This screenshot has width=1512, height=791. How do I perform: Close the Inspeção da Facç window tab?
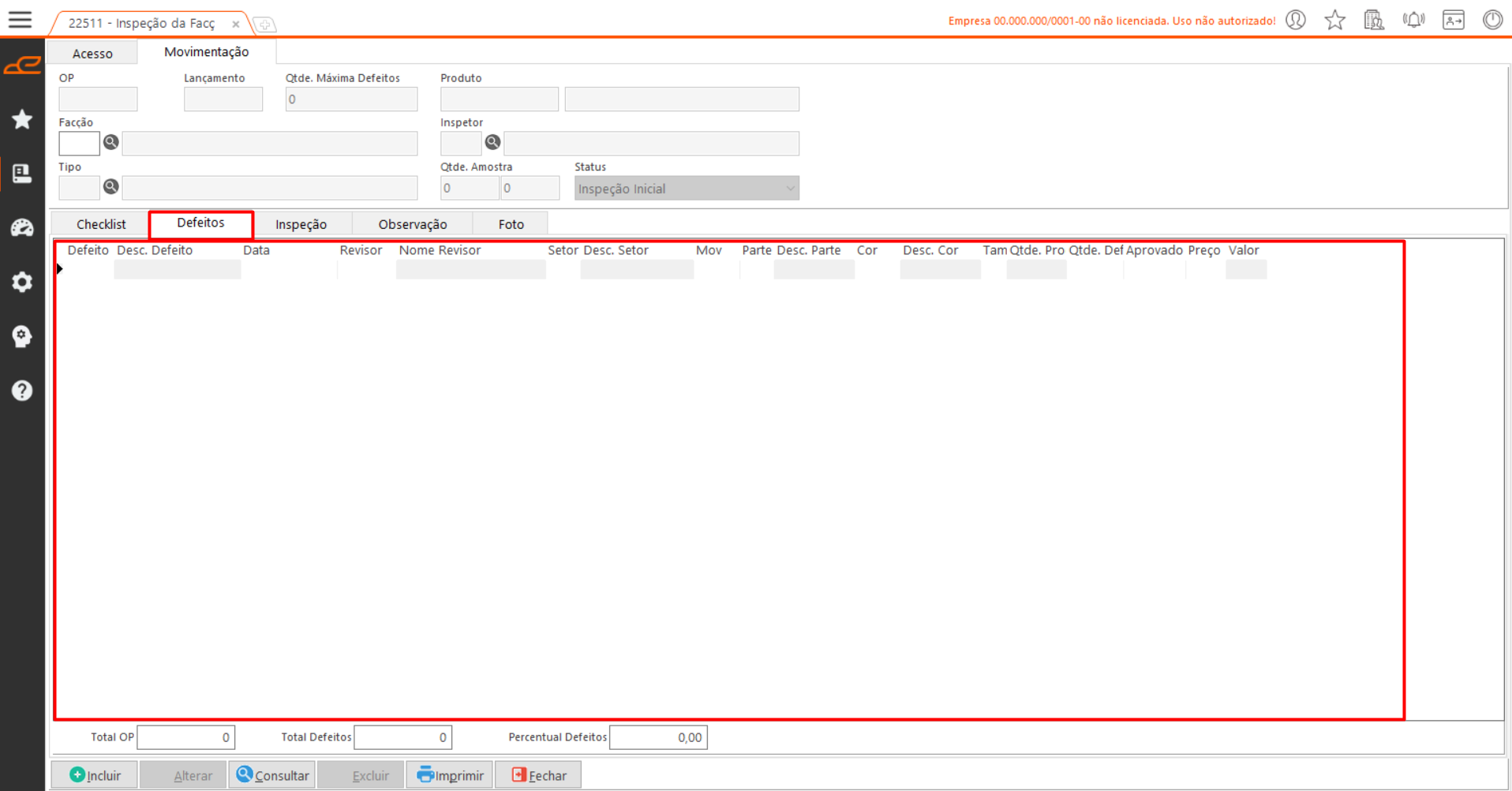[x=236, y=24]
